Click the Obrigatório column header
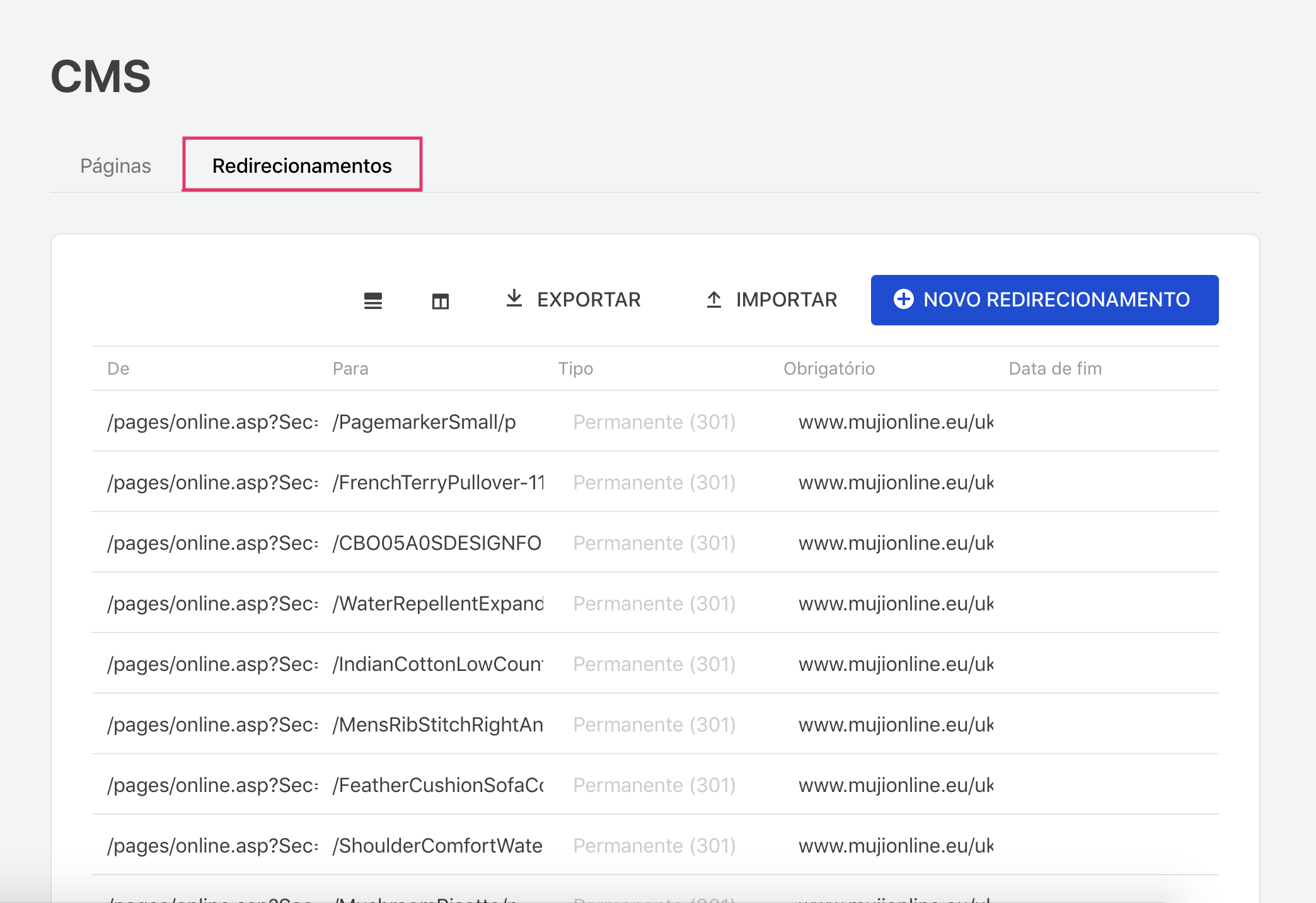 click(x=829, y=368)
